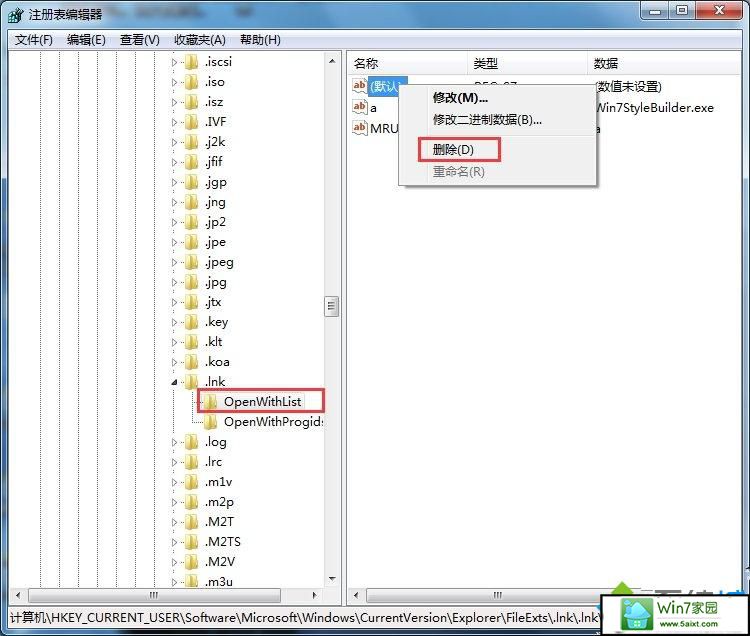Click the tree pane horizontal scrollbar thumb
Viewport: 750px width, 636px height.
coord(154,595)
